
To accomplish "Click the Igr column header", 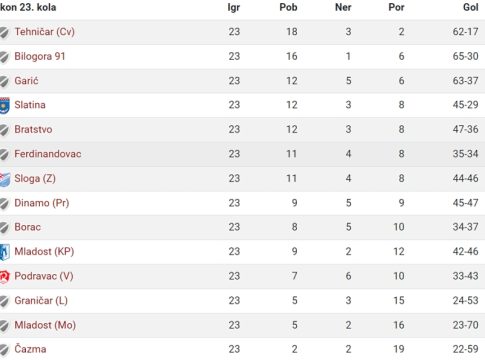I will point(234,7).
